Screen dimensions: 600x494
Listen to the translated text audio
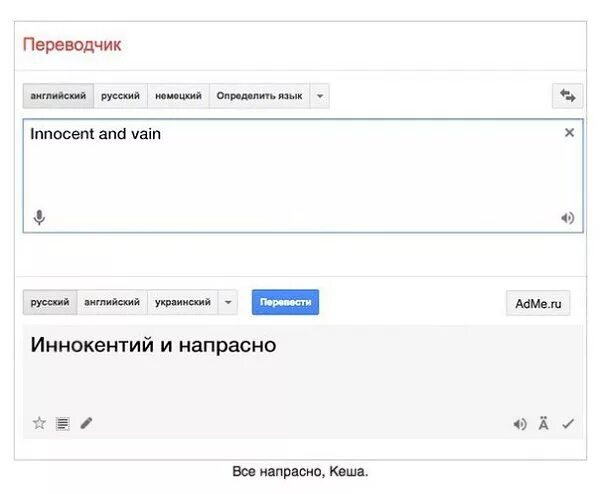520,424
